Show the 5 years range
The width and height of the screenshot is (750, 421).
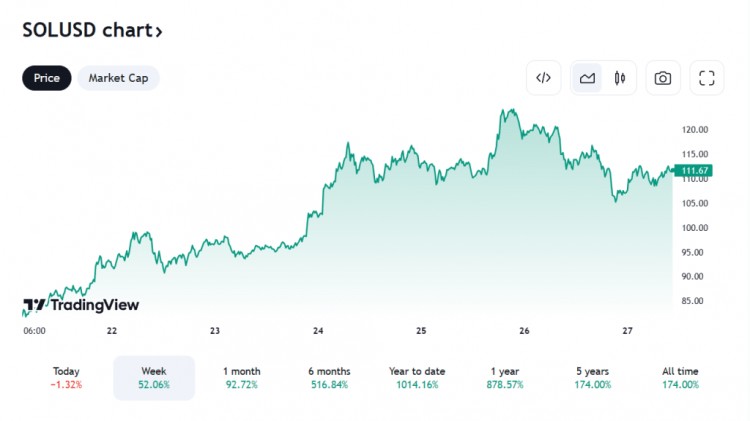pos(592,377)
